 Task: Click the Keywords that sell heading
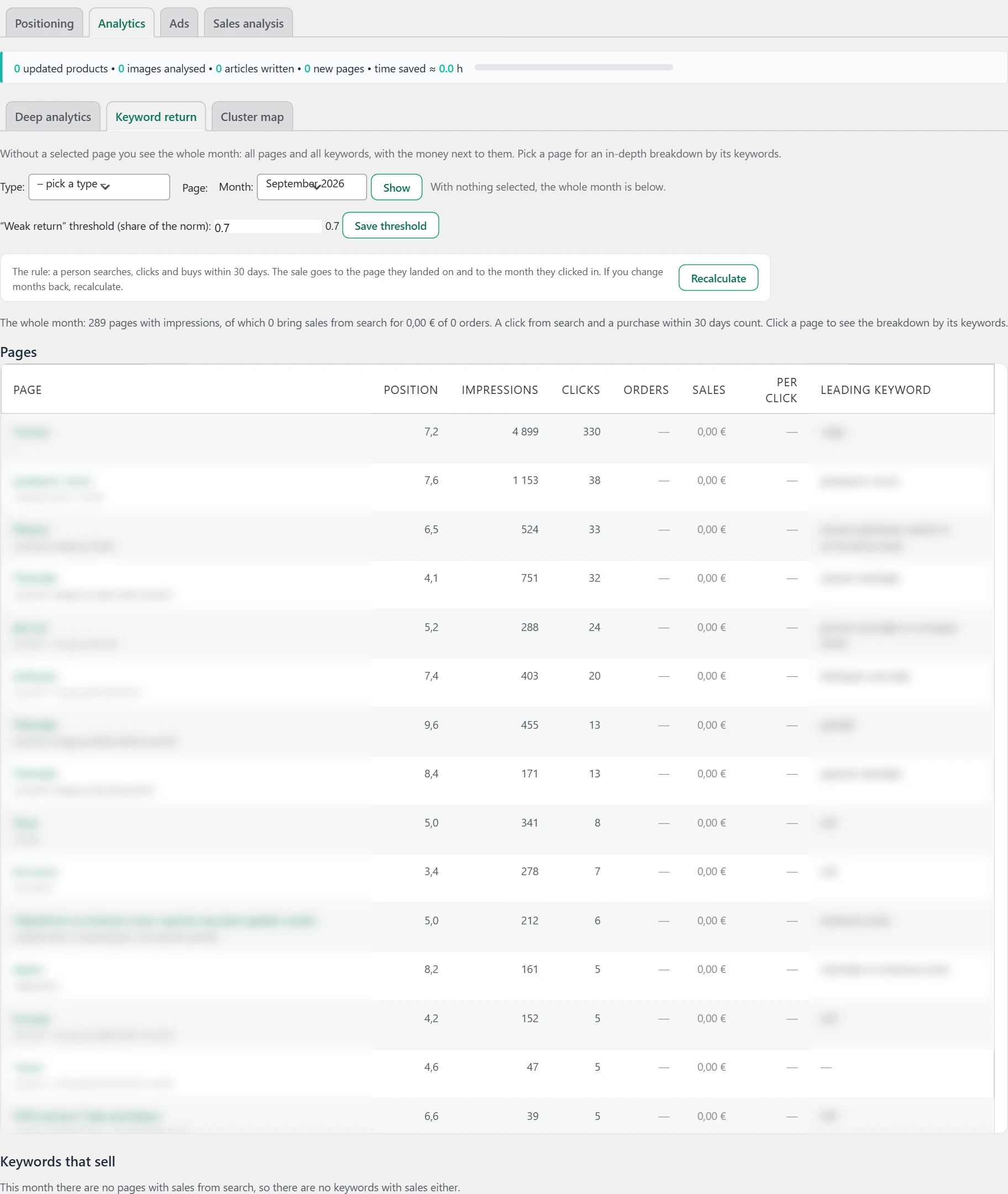(57, 1161)
